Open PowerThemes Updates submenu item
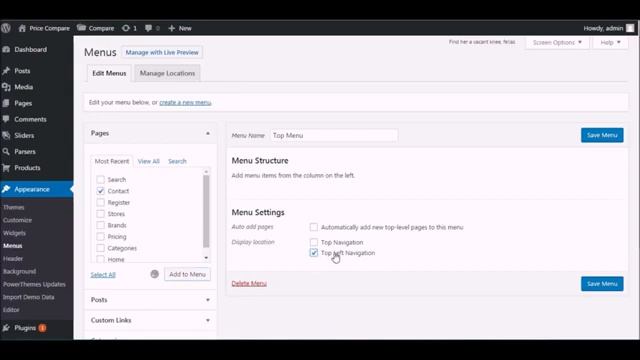Screen dimensions: 640x360 coord(34,284)
